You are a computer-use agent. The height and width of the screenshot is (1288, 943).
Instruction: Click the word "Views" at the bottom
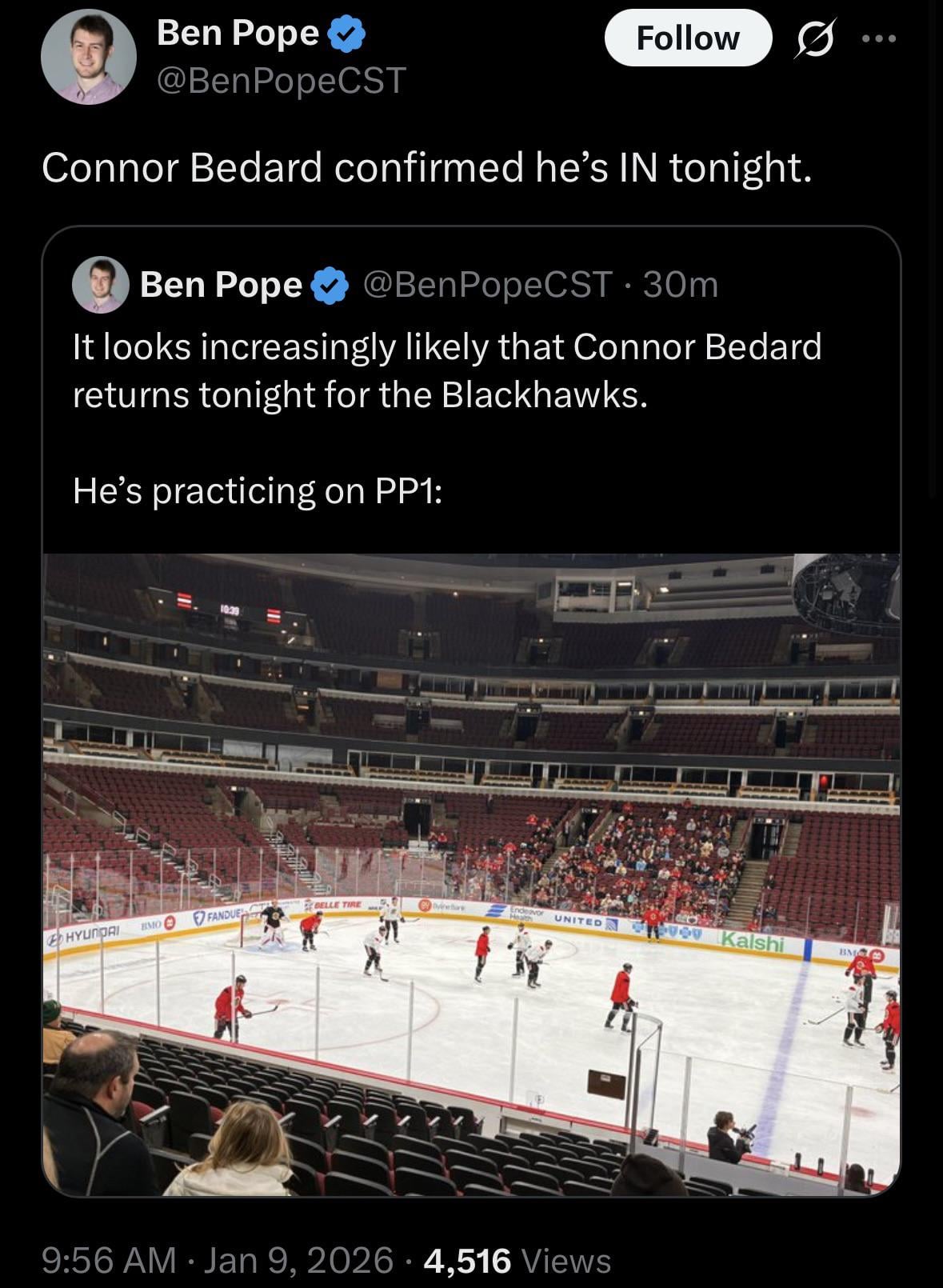565,1261
